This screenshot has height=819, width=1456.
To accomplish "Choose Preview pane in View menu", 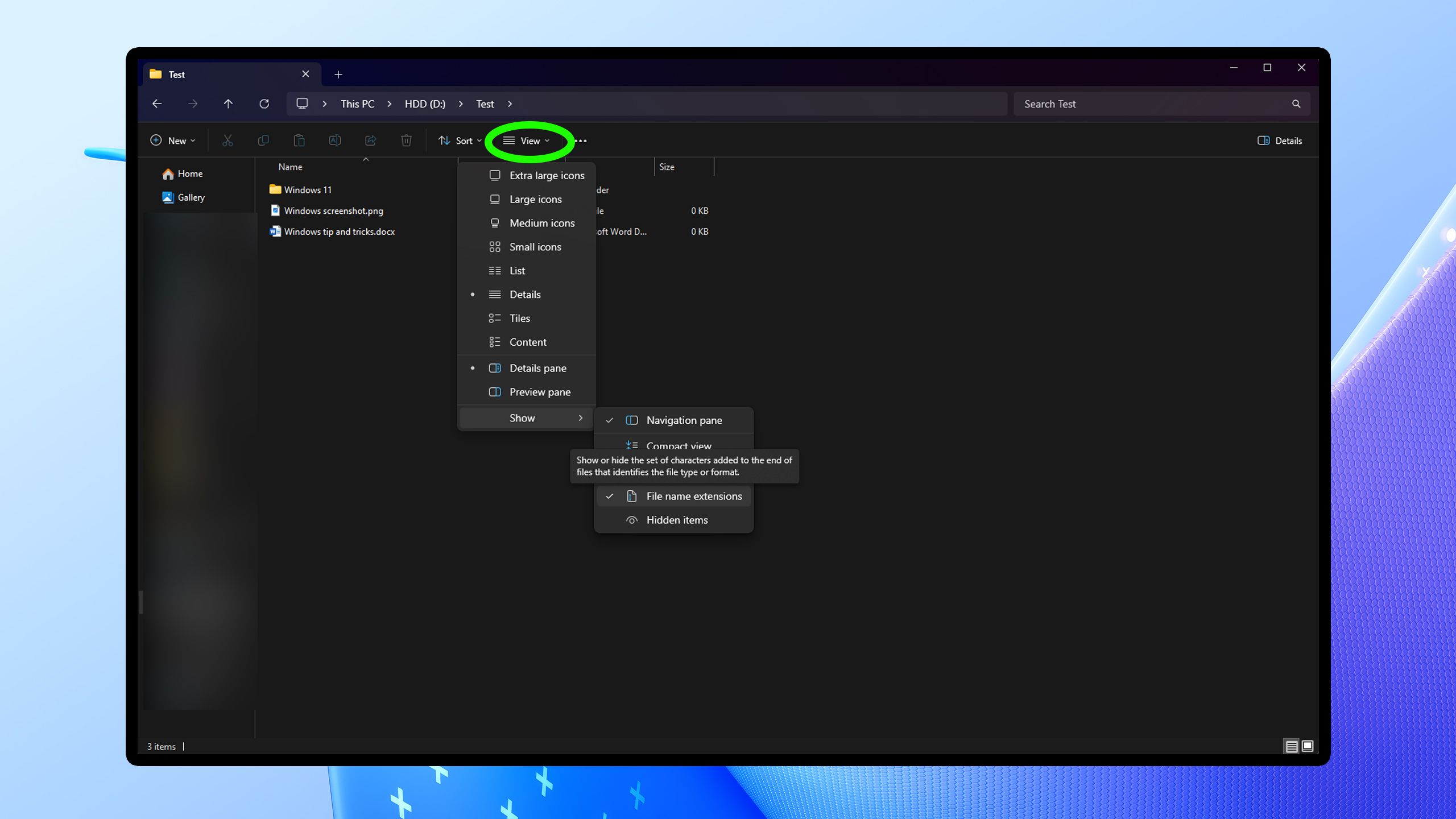I will coord(539,392).
